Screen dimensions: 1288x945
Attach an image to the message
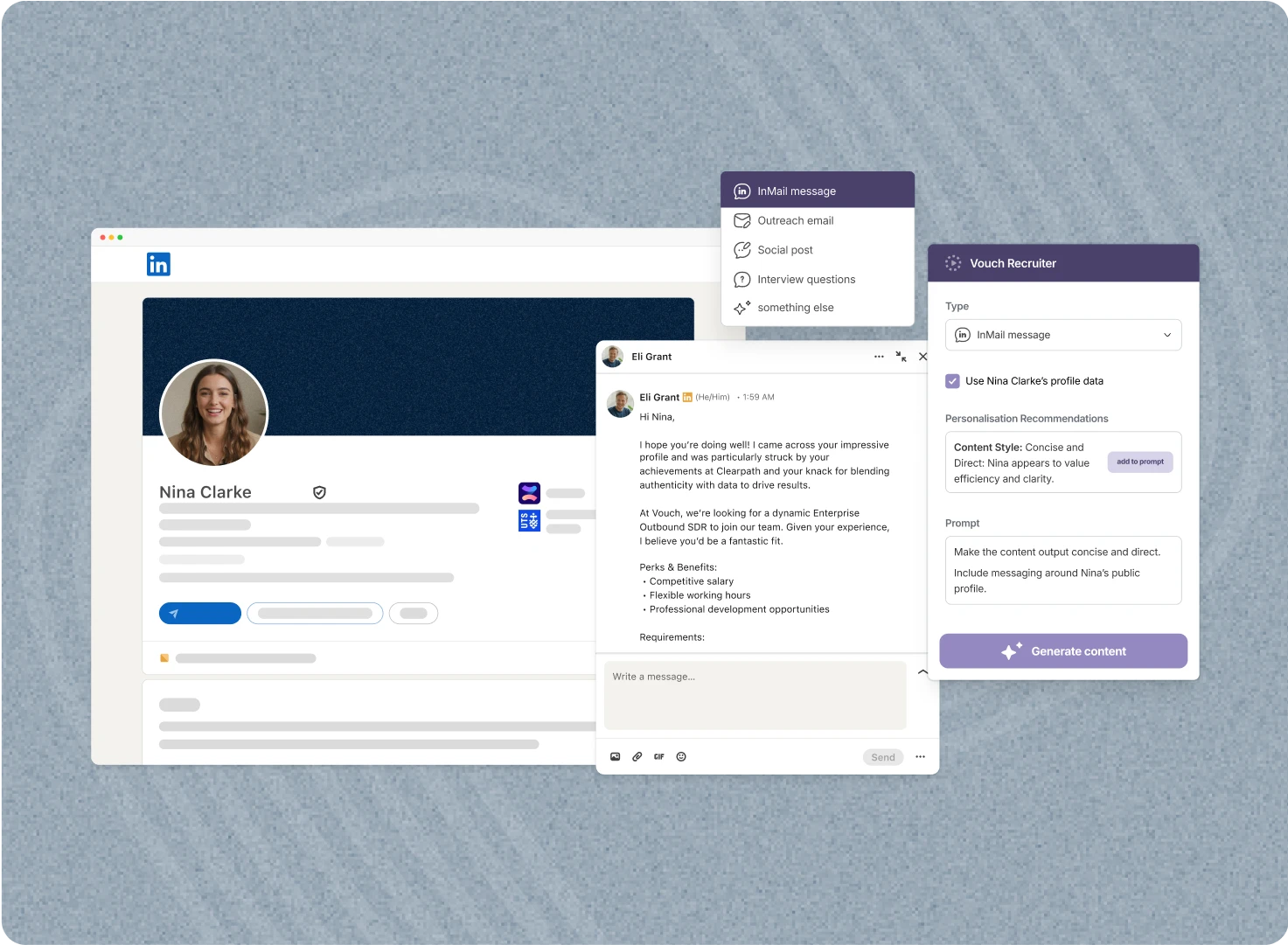615,757
